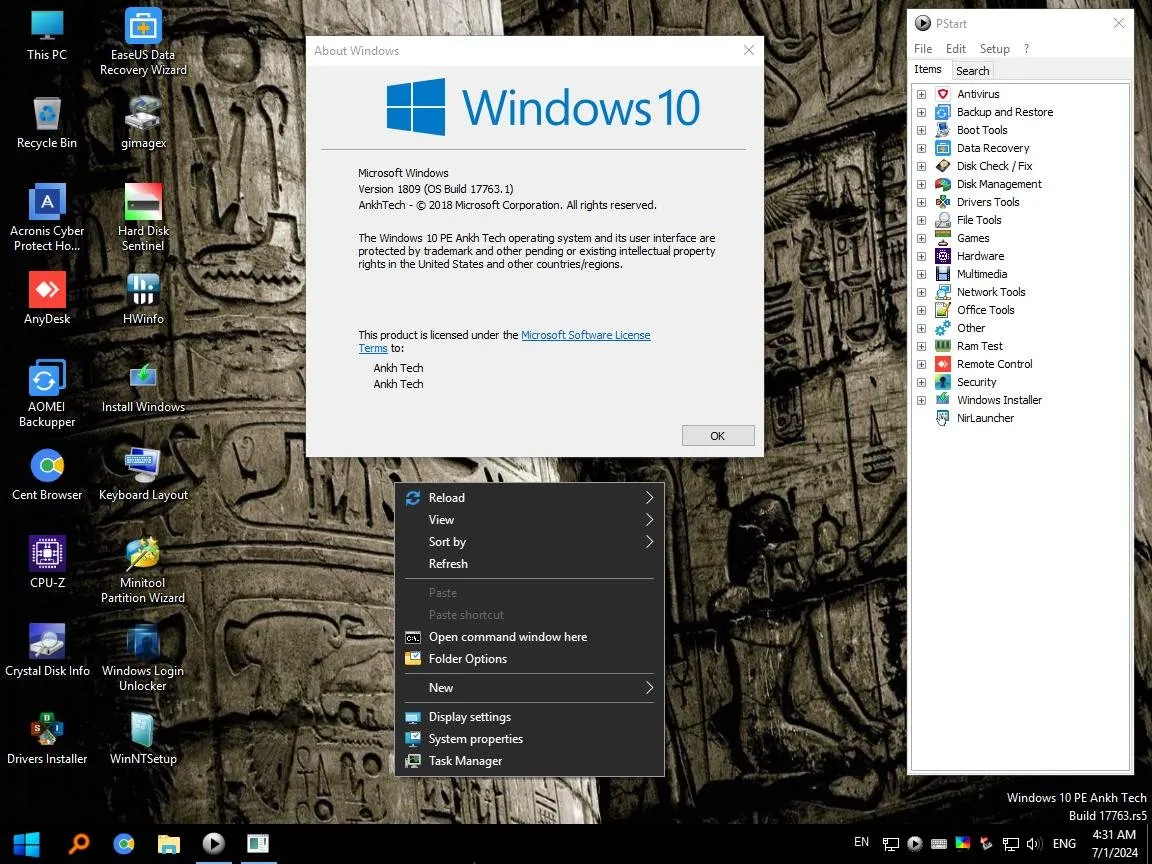The height and width of the screenshot is (864, 1152).
Task: Open the Setup menu in PStart
Action: (995, 48)
